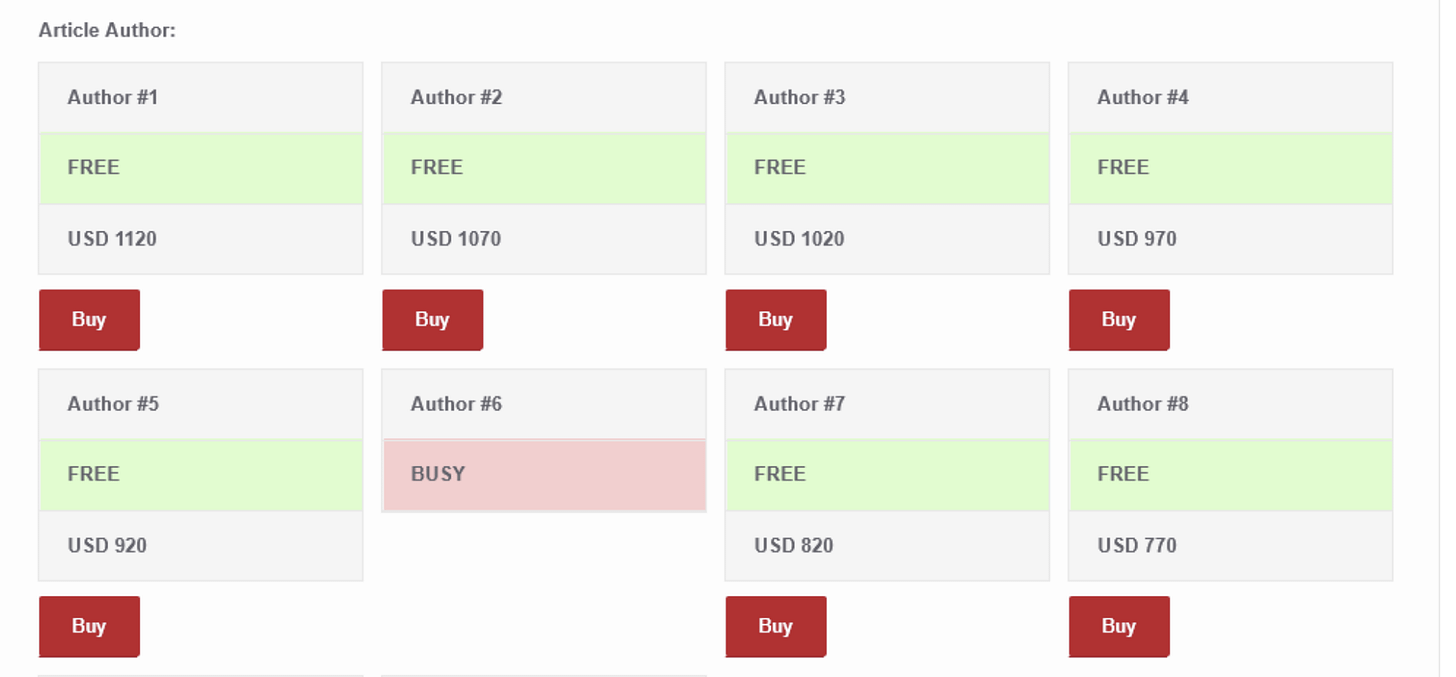Click the Article Author label
1456x677 pixels.
pos(107,31)
